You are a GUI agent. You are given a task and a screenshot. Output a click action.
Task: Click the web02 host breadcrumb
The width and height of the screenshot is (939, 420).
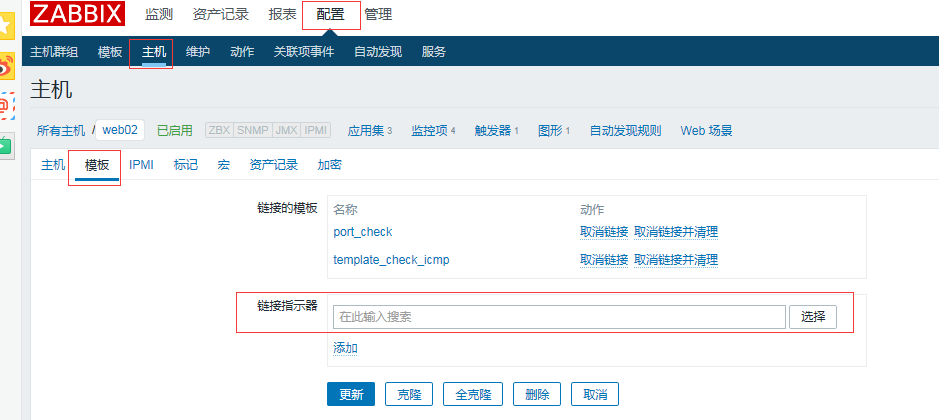click(120, 130)
